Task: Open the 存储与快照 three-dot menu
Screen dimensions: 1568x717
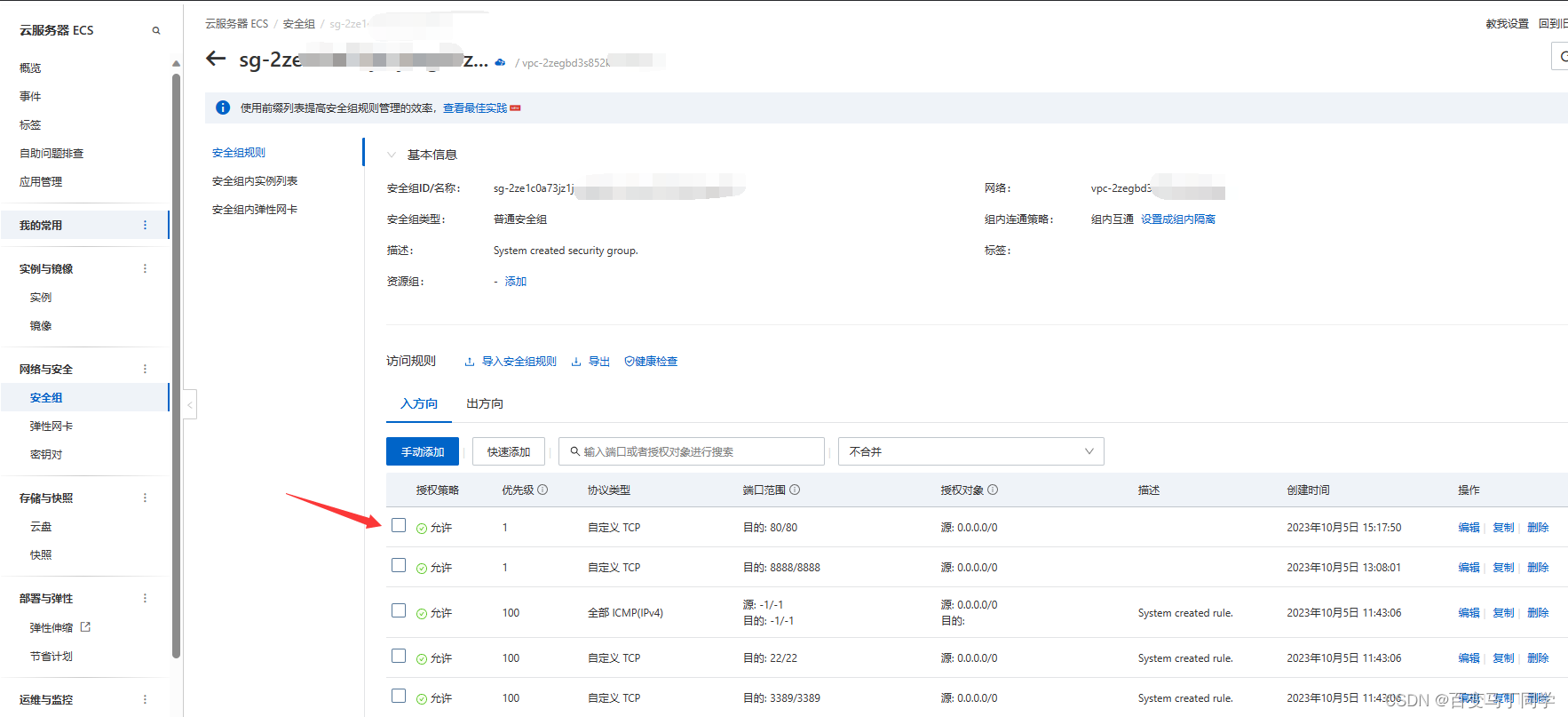Action: point(146,498)
